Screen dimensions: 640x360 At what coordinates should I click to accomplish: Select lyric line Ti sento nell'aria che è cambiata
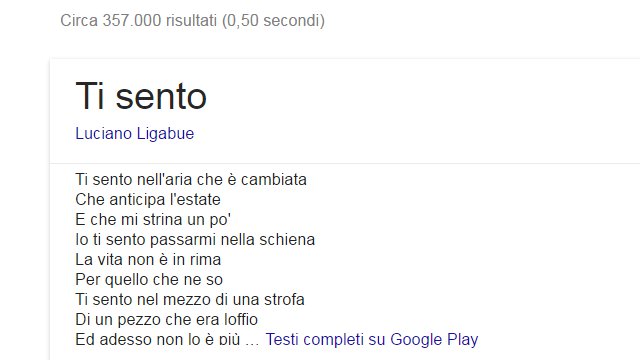[191, 180]
